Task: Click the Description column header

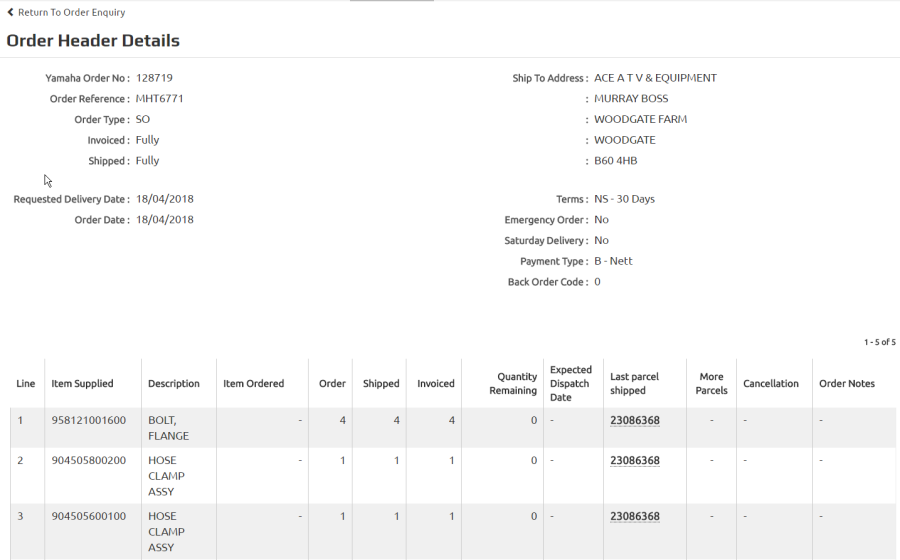Action: 174,383
